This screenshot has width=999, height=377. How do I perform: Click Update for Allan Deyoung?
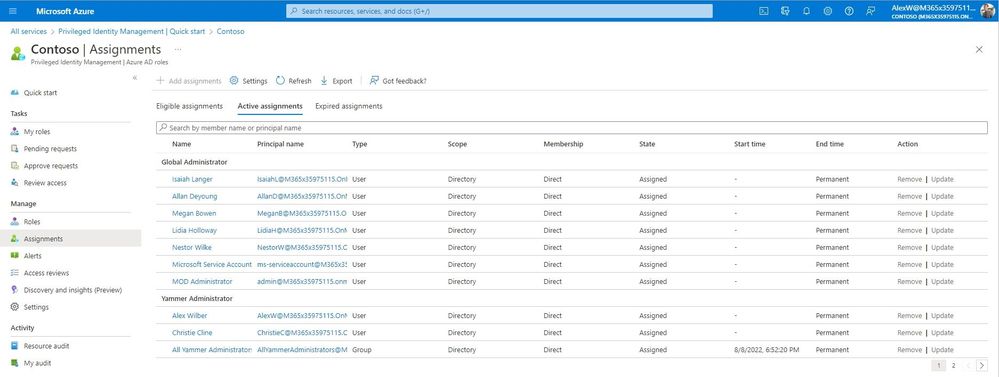[x=942, y=196]
